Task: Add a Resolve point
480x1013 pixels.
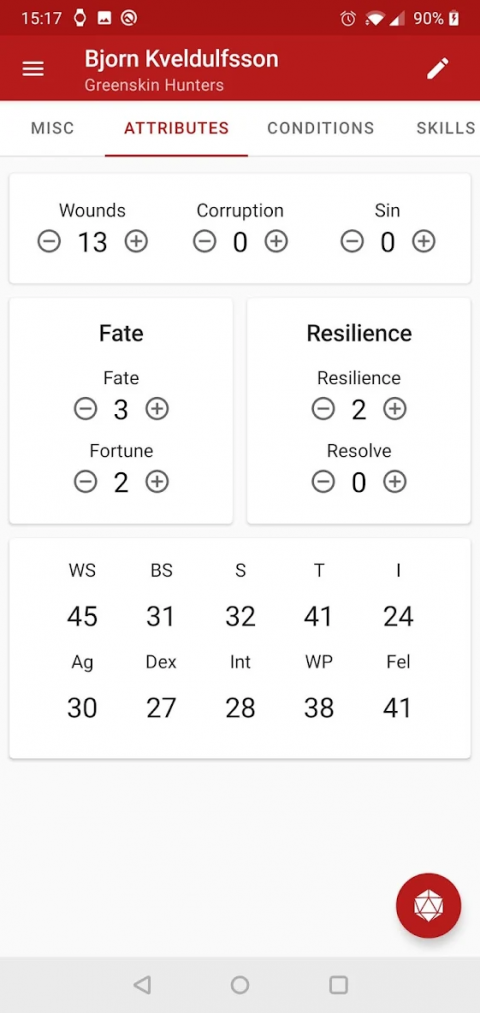Action: [x=395, y=482]
